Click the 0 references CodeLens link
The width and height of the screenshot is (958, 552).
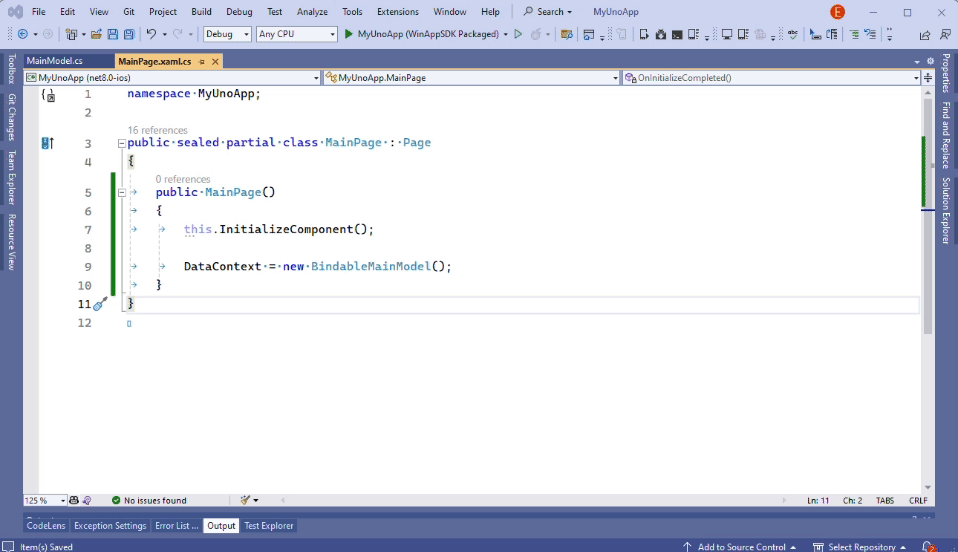(x=183, y=179)
